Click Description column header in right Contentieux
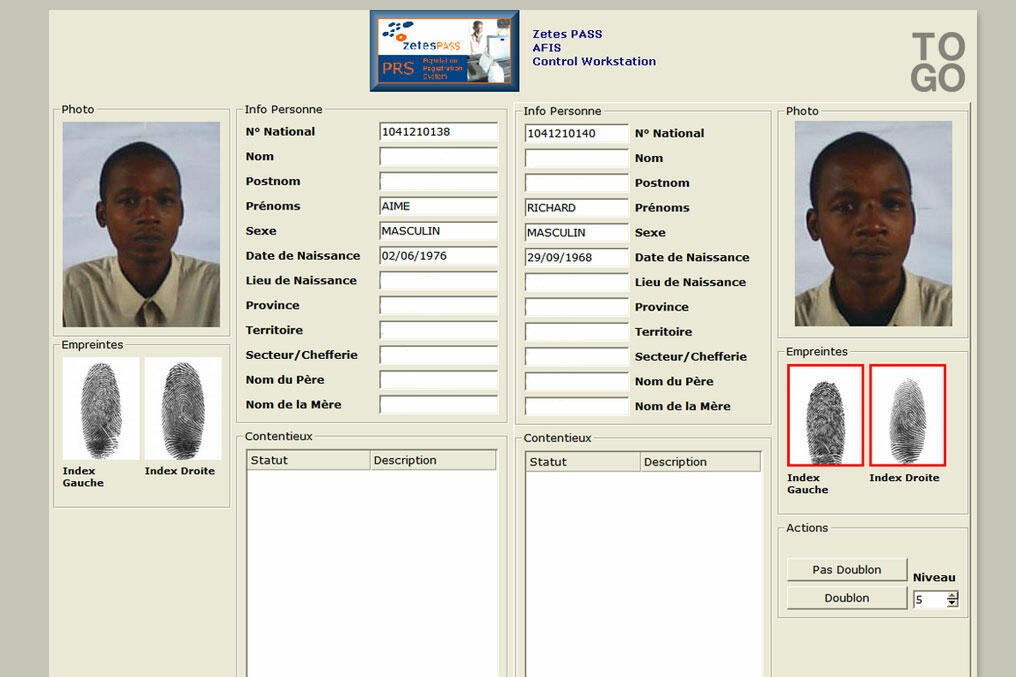Screen dimensions: 1016x677 699,462
